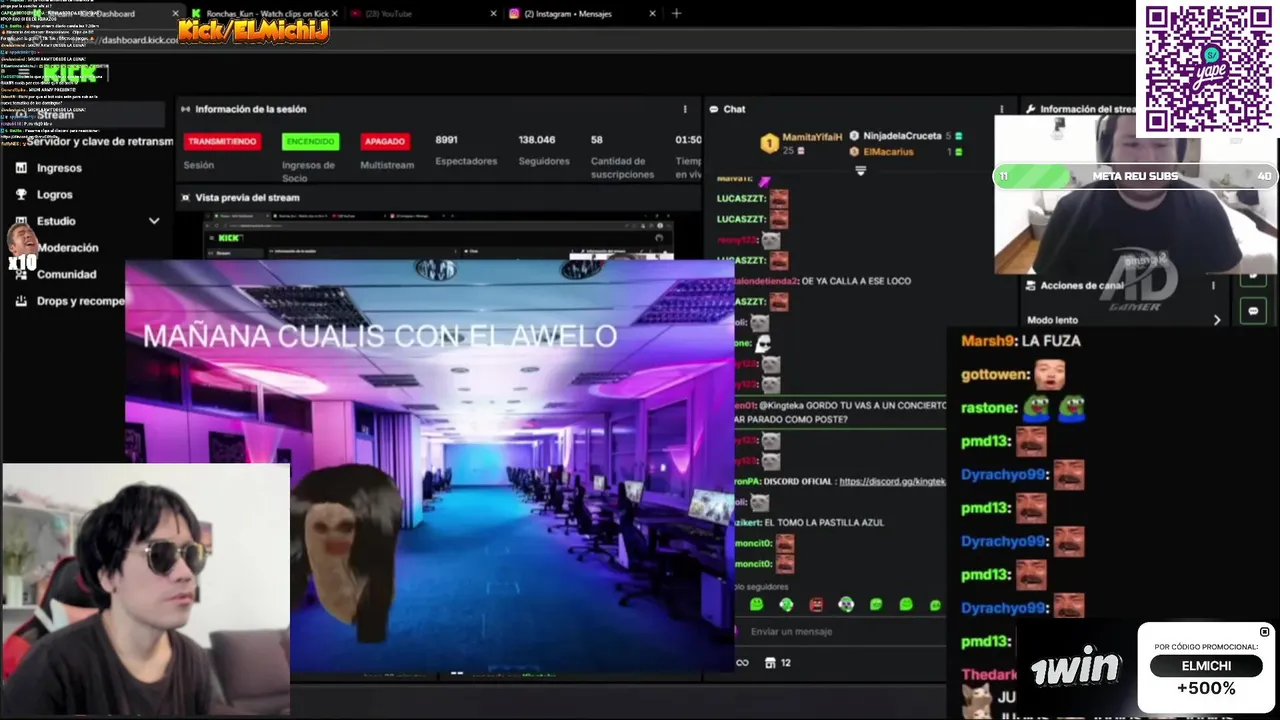This screenshot has width=1280, height=720.
Task: Click the Vista previa del stream icon
Action: [x=185, y=198]
